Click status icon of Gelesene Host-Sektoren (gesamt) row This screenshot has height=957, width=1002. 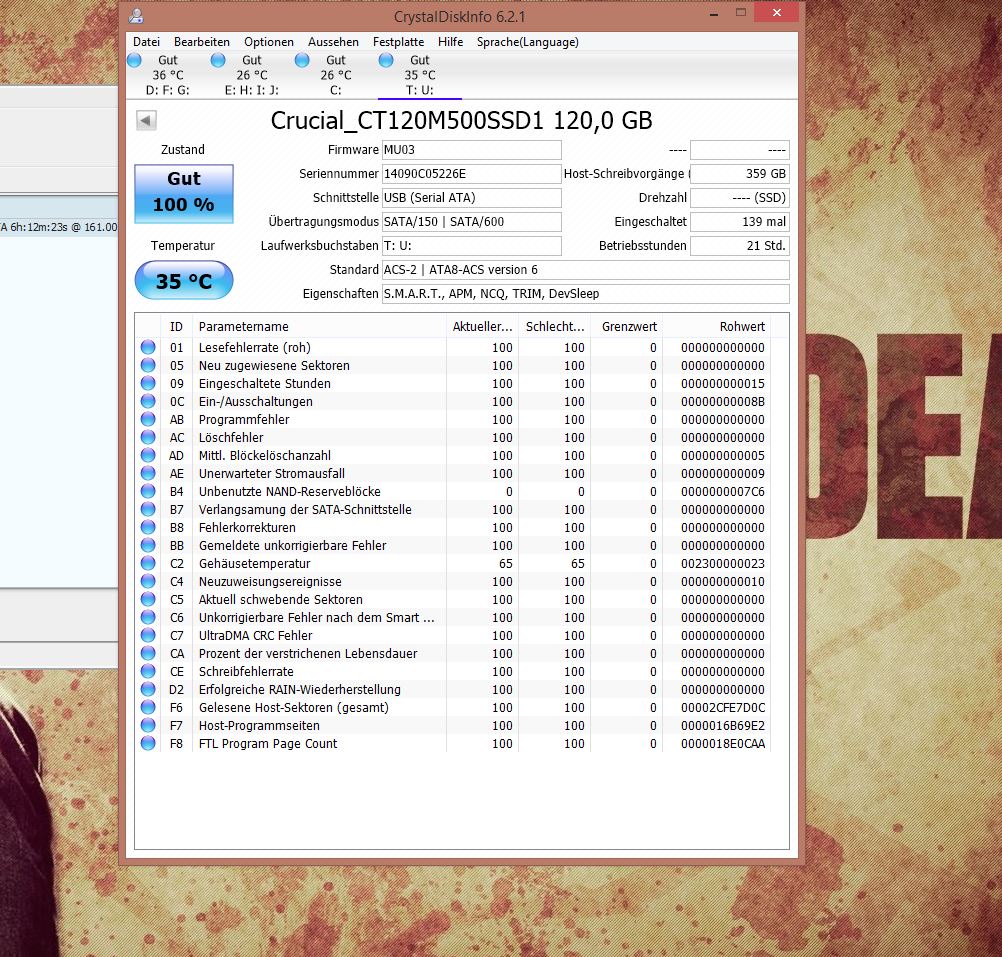[x=148, y=707]
